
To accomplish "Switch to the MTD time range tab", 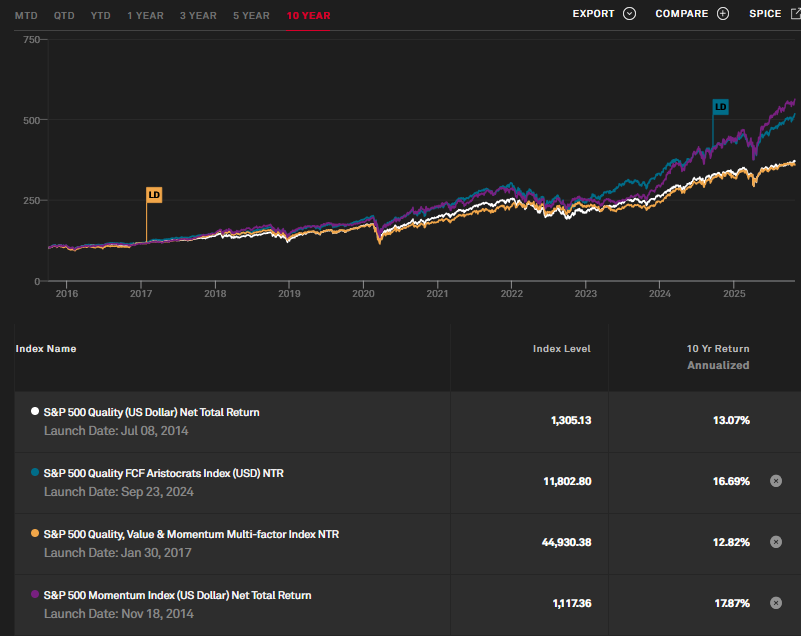I will pyautogui.click(x=26, y=16).
